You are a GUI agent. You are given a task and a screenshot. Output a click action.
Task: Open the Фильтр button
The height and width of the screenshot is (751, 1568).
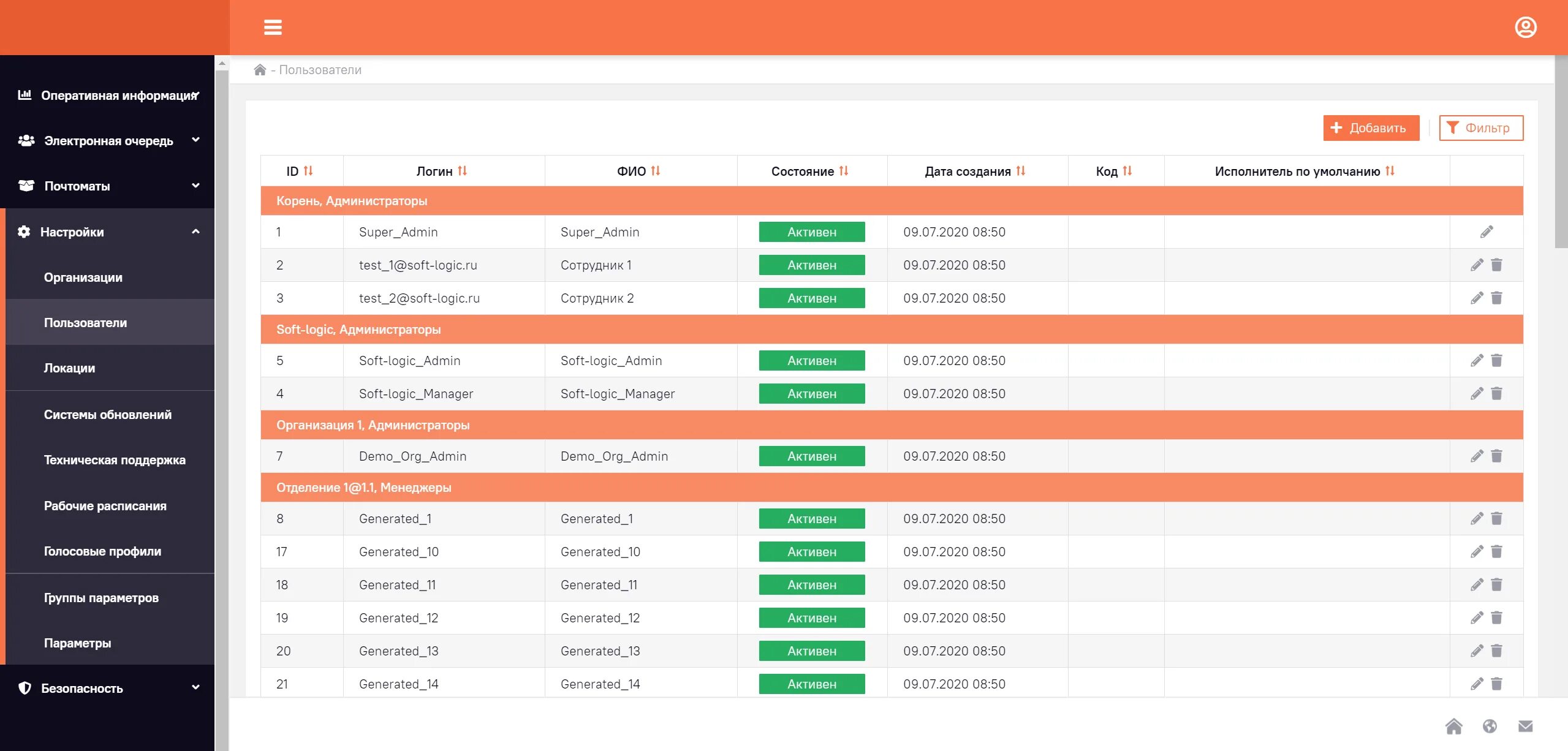point(1480,128)
